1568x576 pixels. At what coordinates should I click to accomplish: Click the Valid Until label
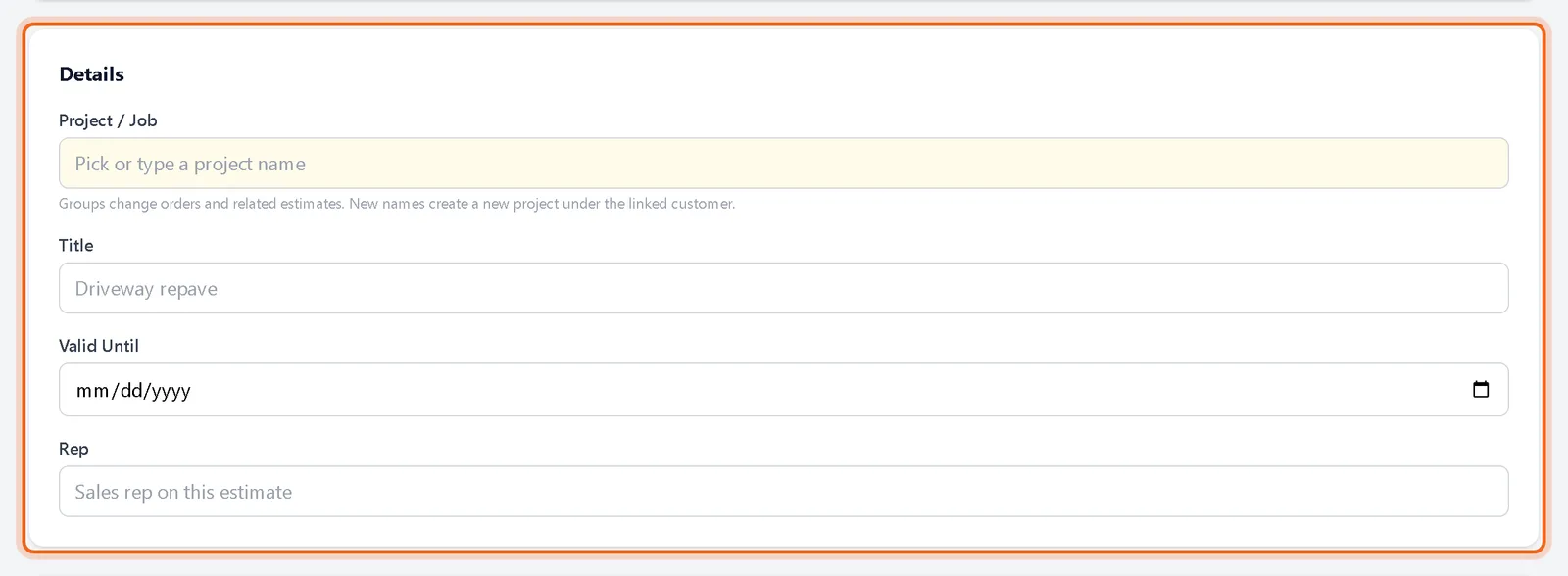tap(99, 346)
